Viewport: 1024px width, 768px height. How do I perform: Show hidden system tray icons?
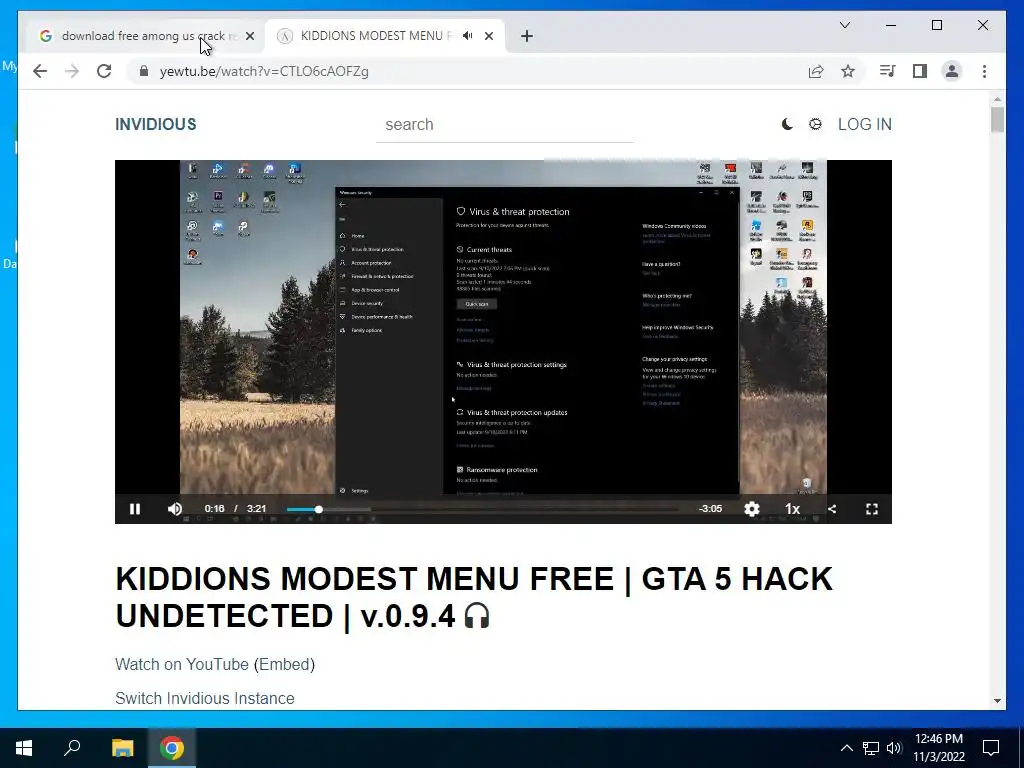tap(846, 748)
